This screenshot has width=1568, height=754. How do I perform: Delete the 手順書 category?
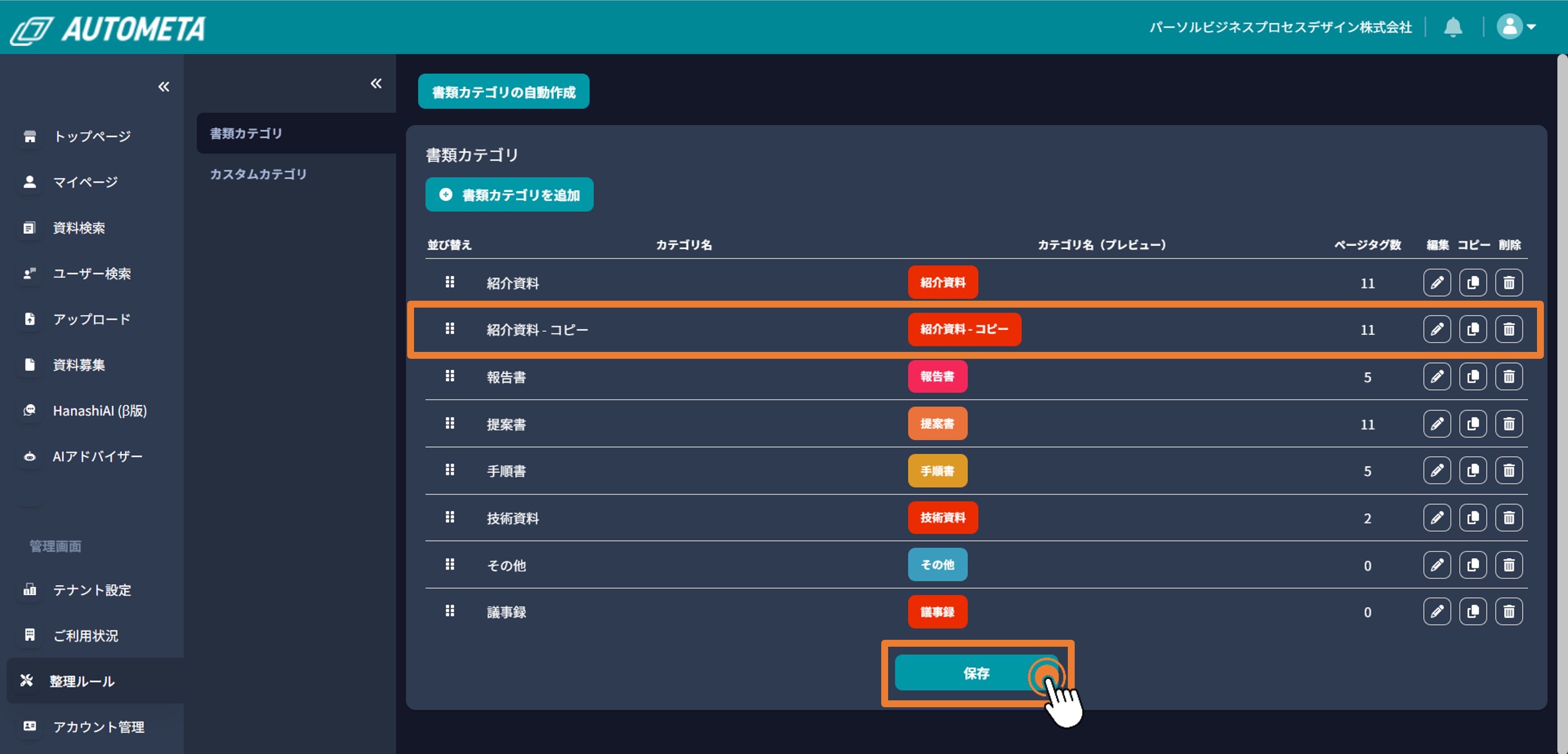click(1508, 471)
